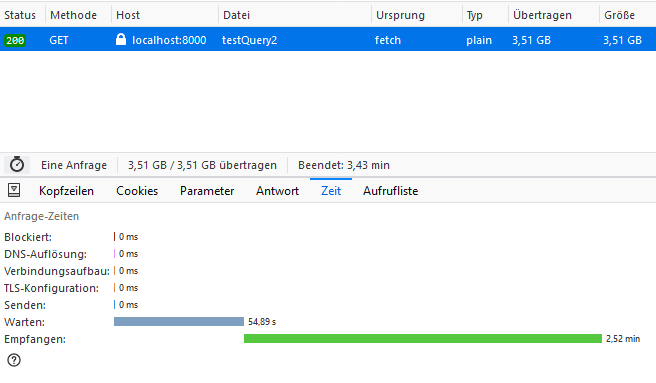
Task: Click the Verbindungsaufbau: timing label
Action: (x=57, y=271)
